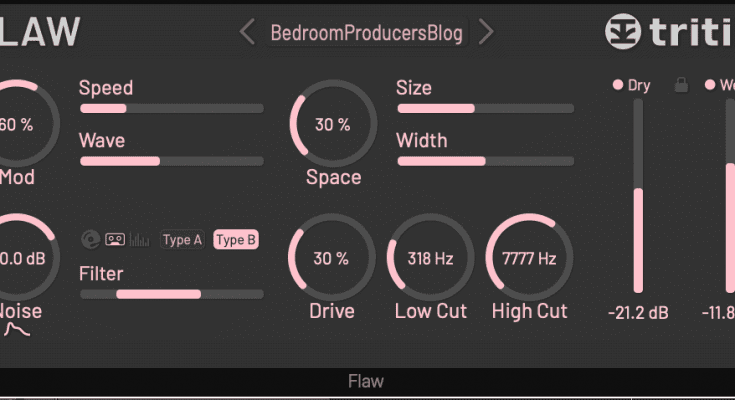The width and height of the screenshot is (735, 400).
Task: Select the bars spectrum noise icon
Action: point(140,239)
